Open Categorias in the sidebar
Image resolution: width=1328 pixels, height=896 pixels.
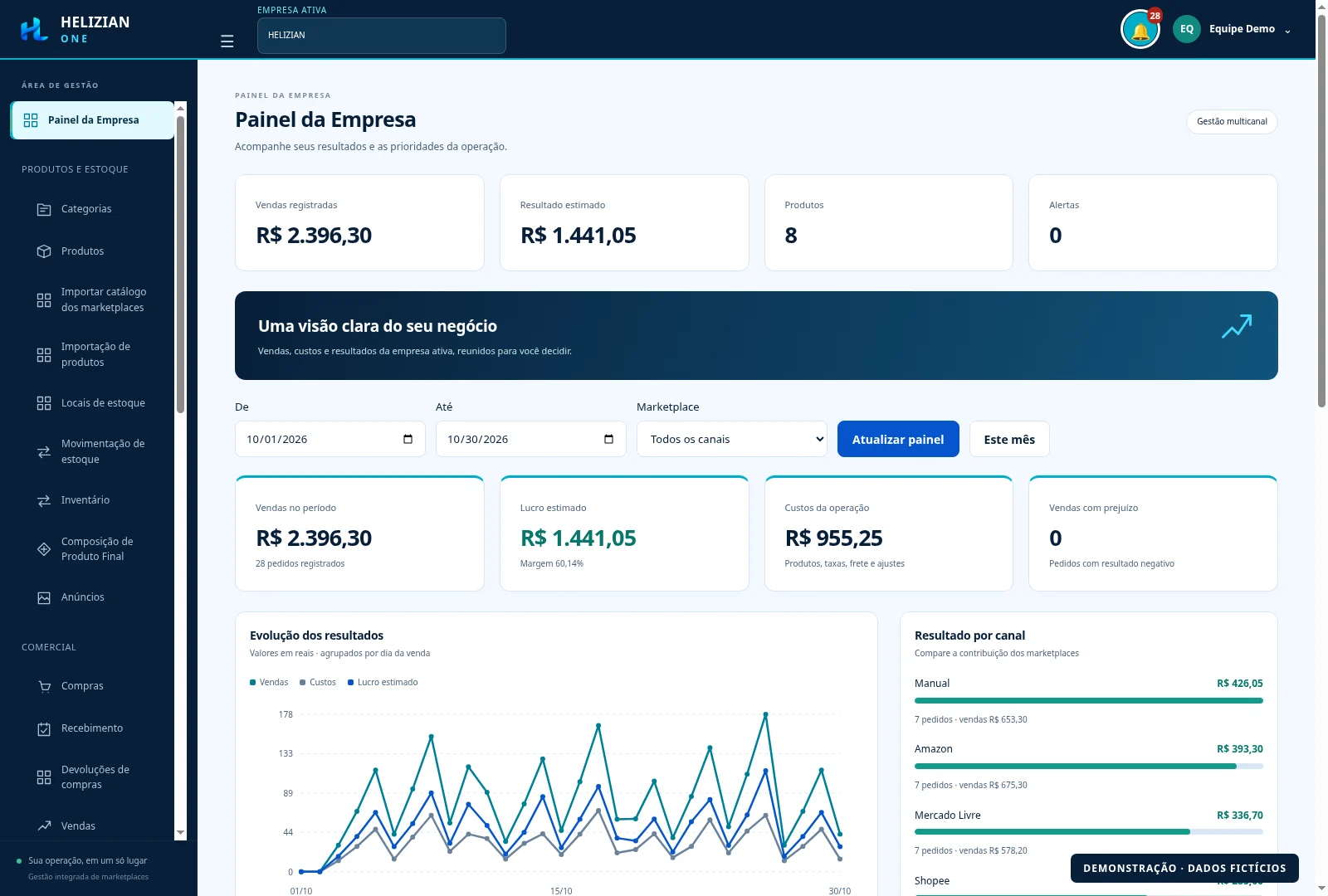(x=86, y=209)
